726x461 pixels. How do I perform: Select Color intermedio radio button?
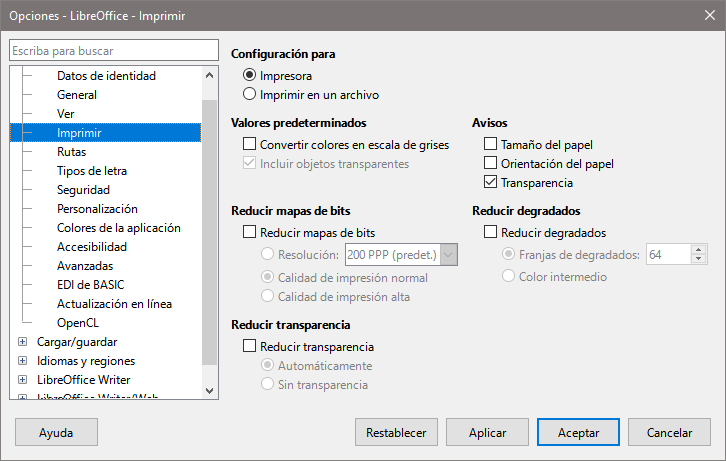[x=508, y=276]
